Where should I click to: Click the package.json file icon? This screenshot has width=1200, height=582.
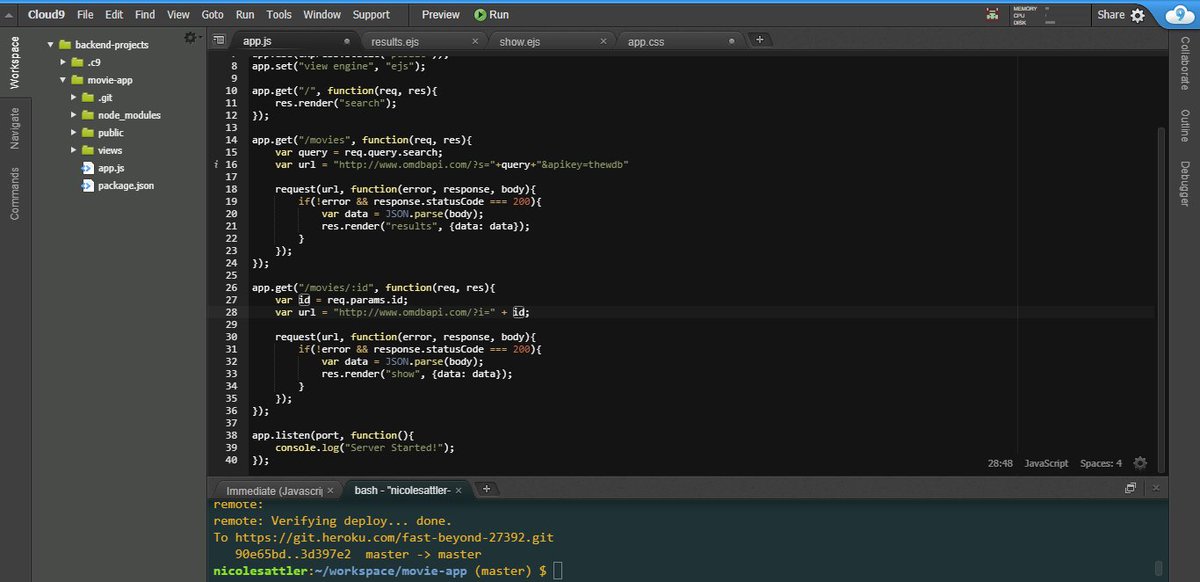coord(89,185)
